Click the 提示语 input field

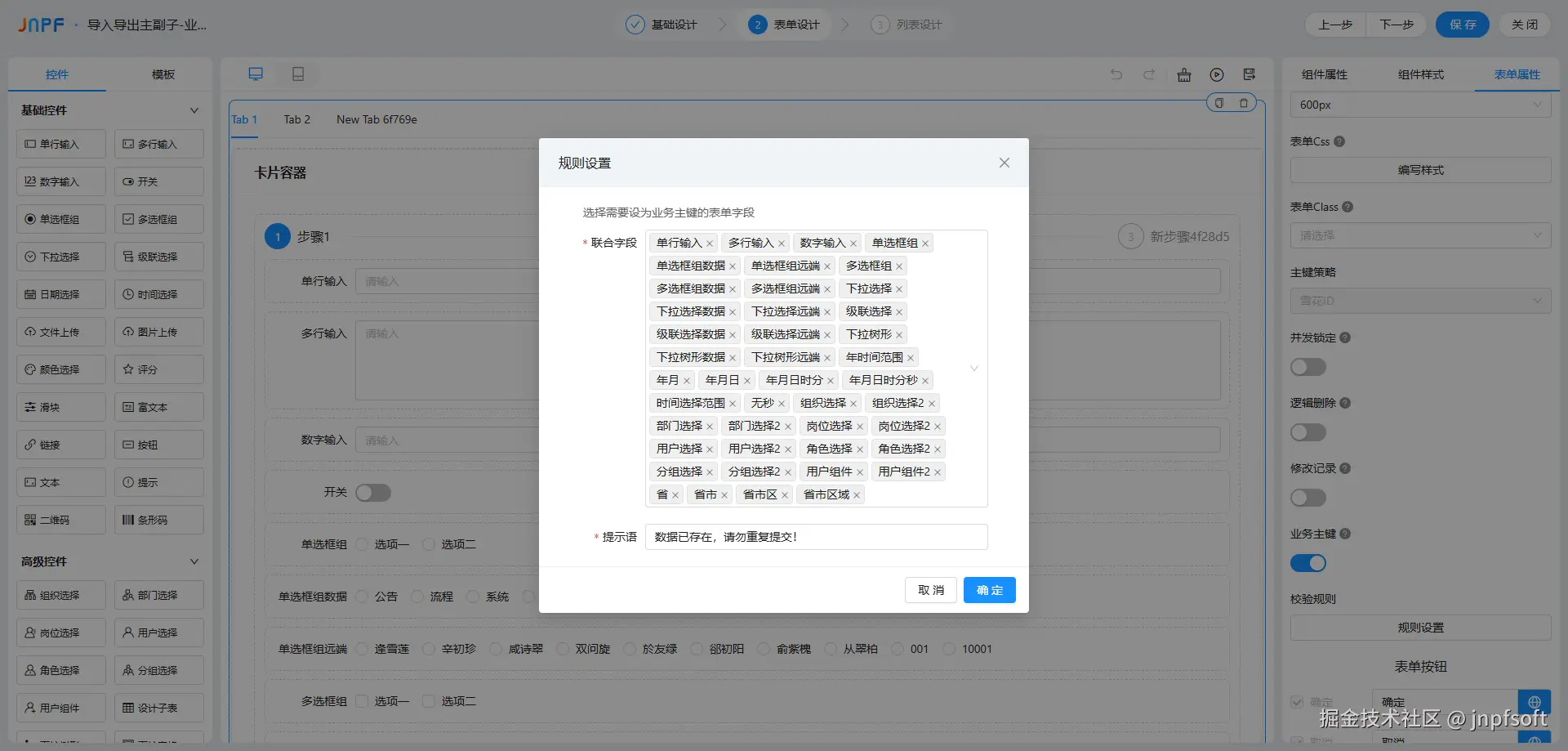tap(817, 537)
